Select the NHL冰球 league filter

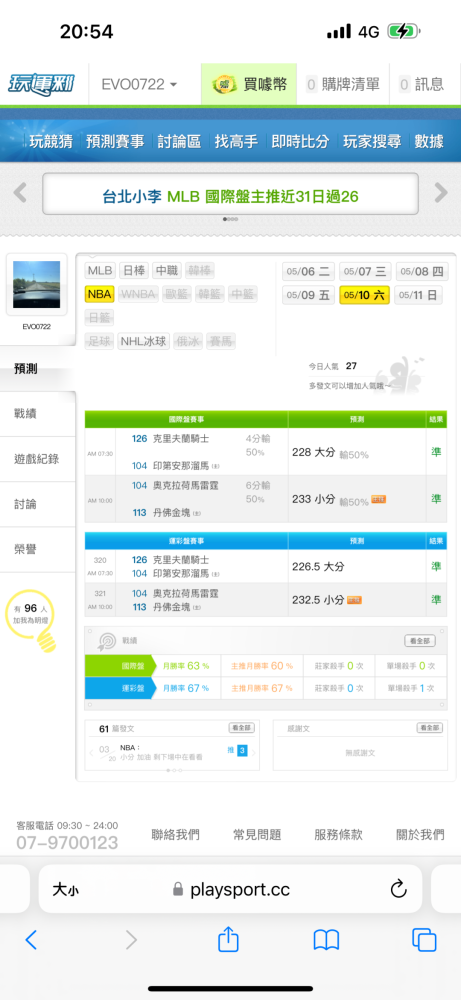pyautogui.click(x=144, y=342)
